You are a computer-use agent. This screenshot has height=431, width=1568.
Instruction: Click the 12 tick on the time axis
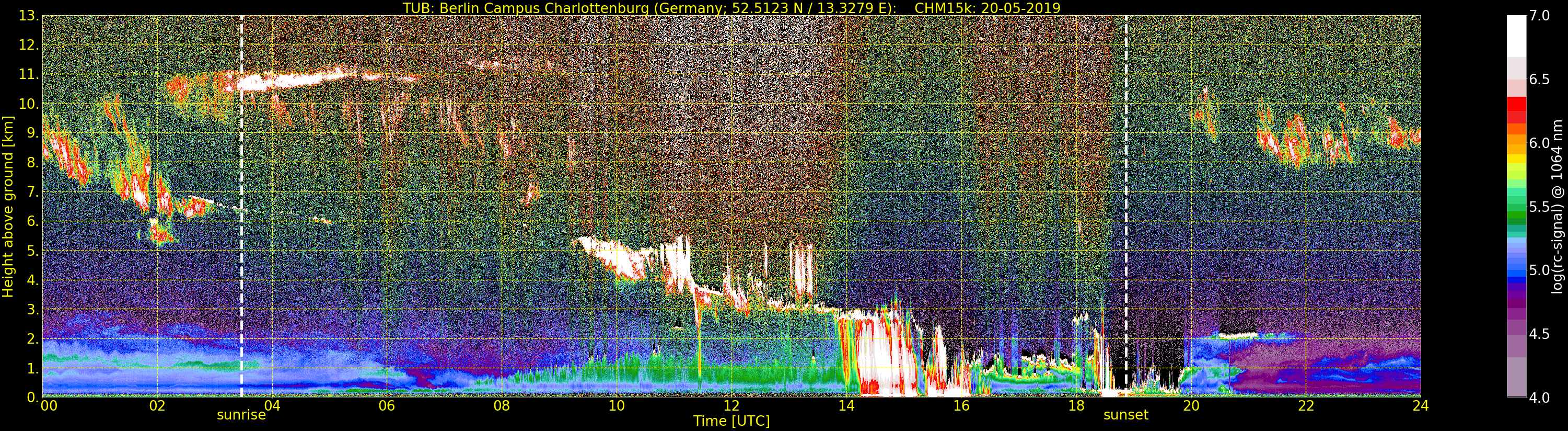pyautogui.click(x=731, y=406)
